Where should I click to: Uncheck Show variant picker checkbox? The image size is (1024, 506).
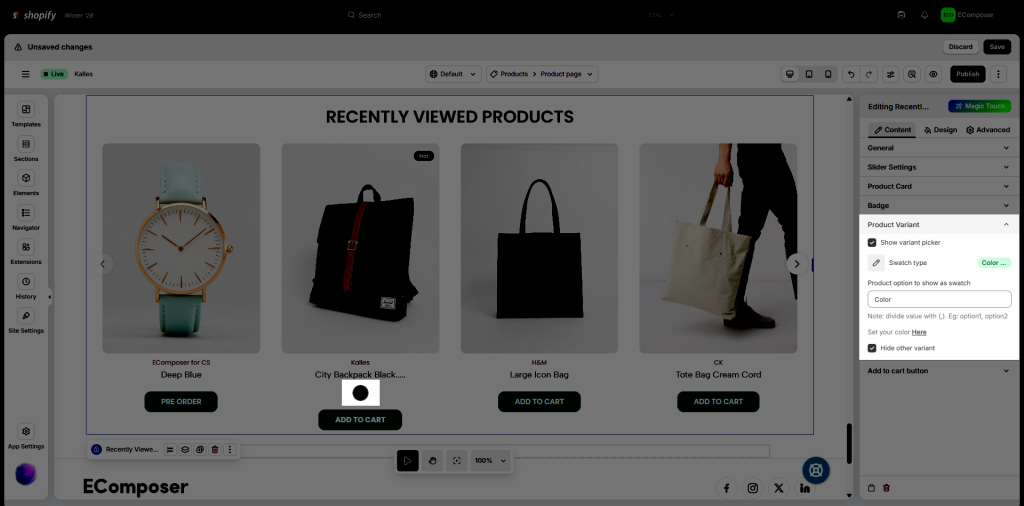872,243
